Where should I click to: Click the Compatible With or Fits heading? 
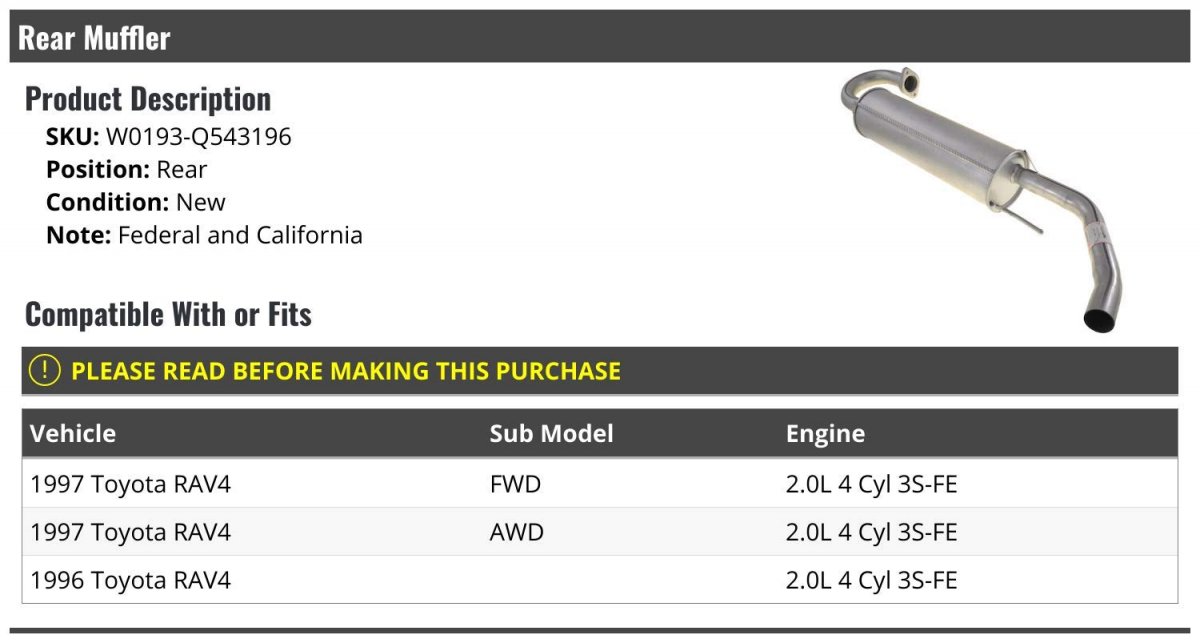(168, 314)
